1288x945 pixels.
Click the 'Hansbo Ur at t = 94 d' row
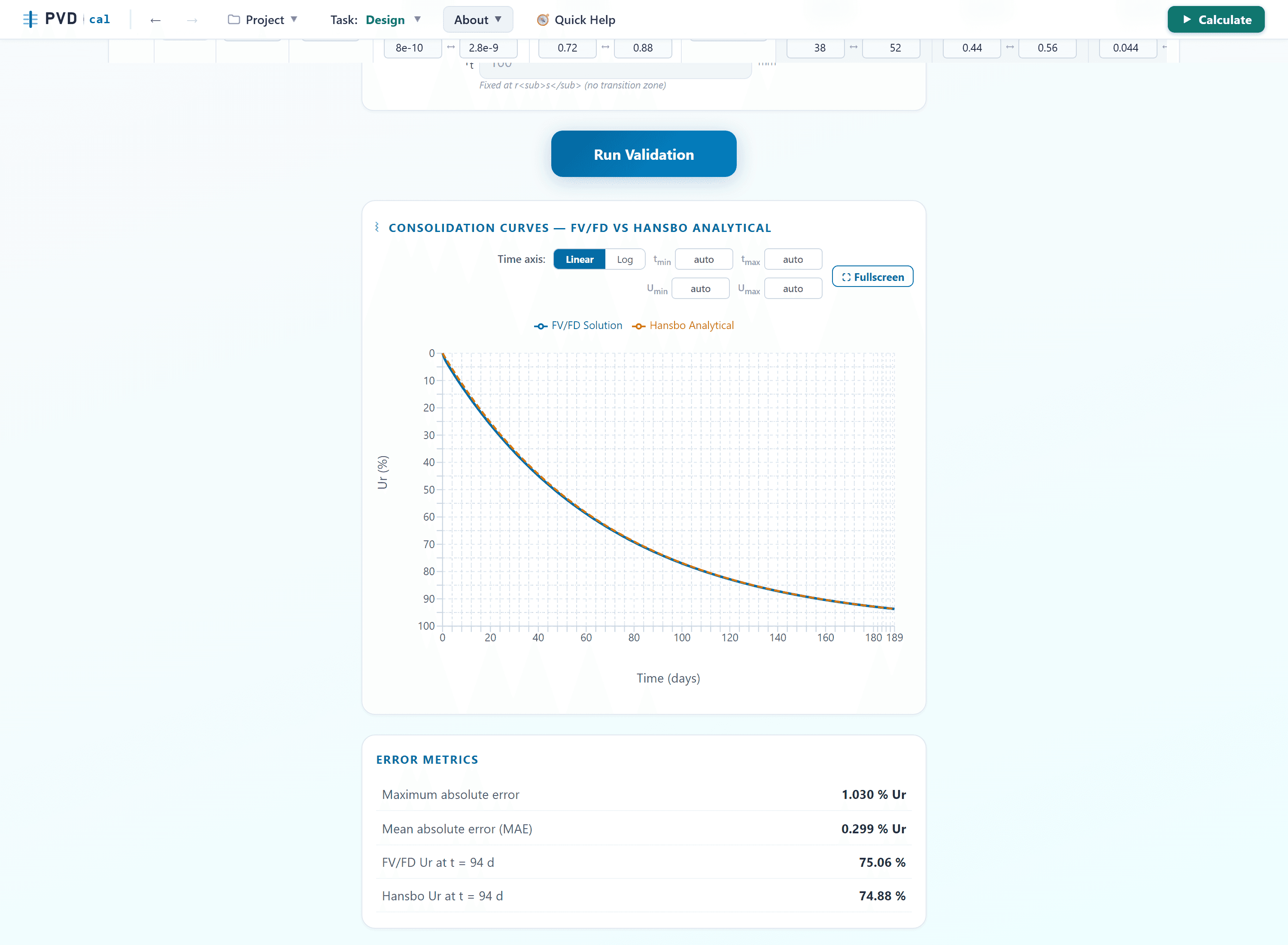click(x=644, y=896)
